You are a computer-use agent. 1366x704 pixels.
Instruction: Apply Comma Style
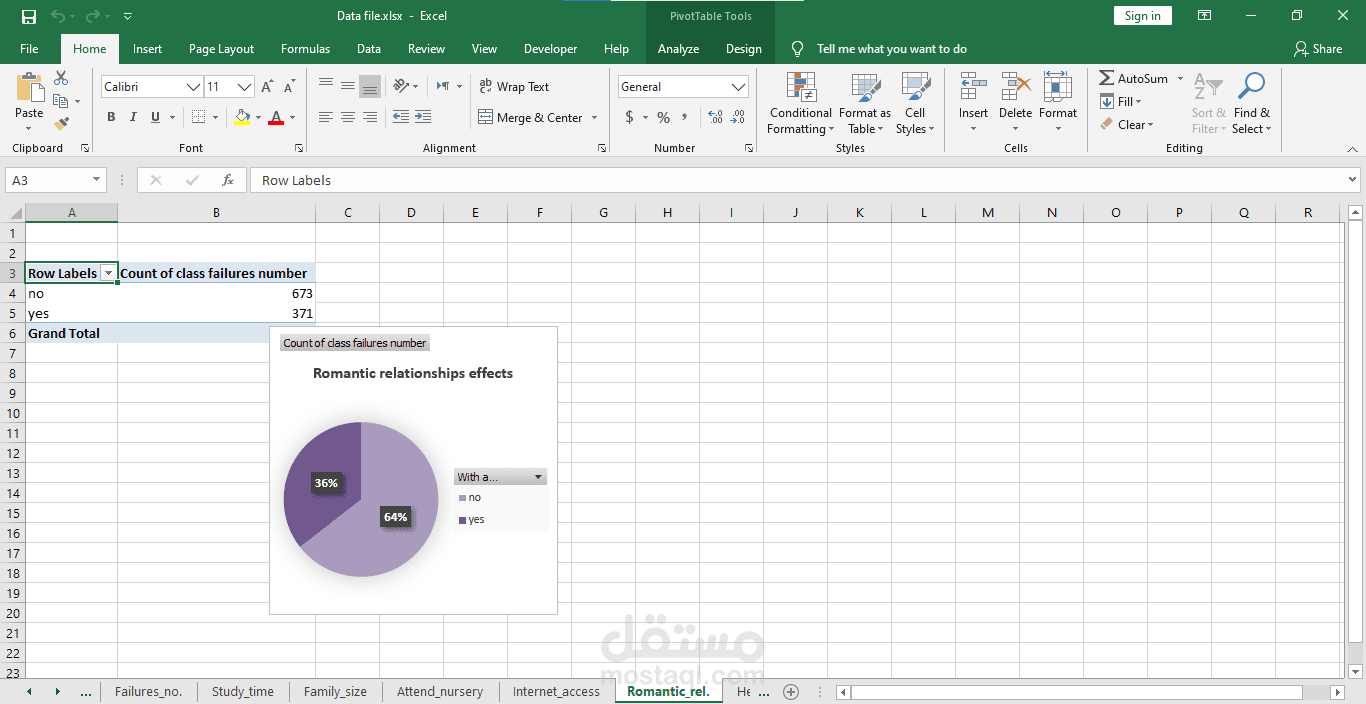(685, 117)
